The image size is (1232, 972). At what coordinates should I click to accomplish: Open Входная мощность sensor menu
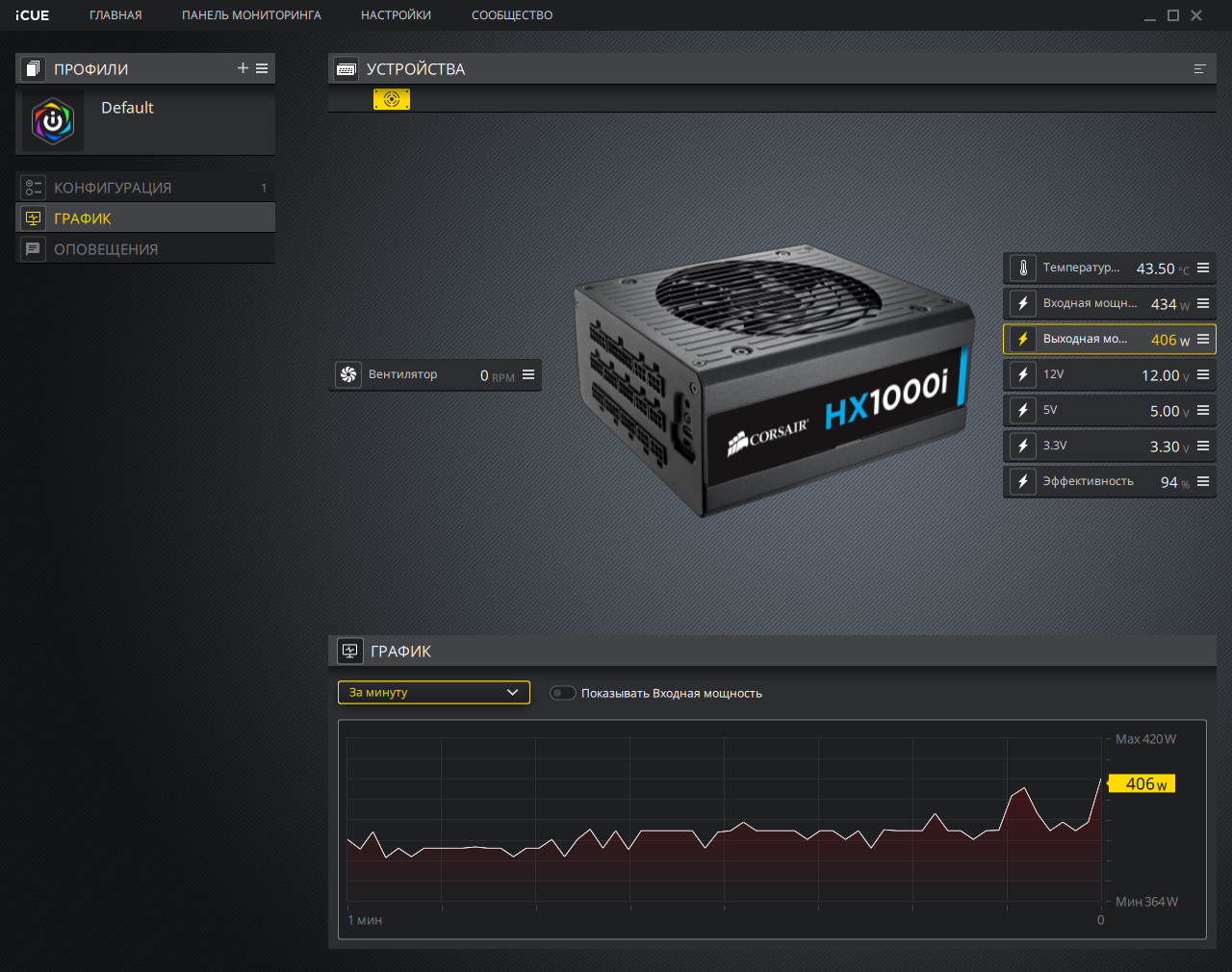(1203, 303)
